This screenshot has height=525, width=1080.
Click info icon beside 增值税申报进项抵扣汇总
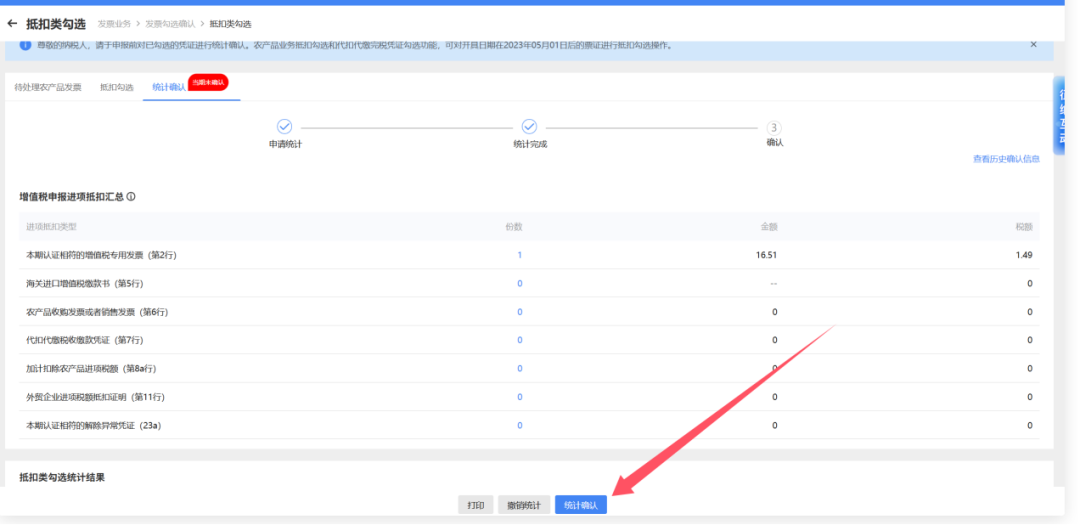click(131, 196)
